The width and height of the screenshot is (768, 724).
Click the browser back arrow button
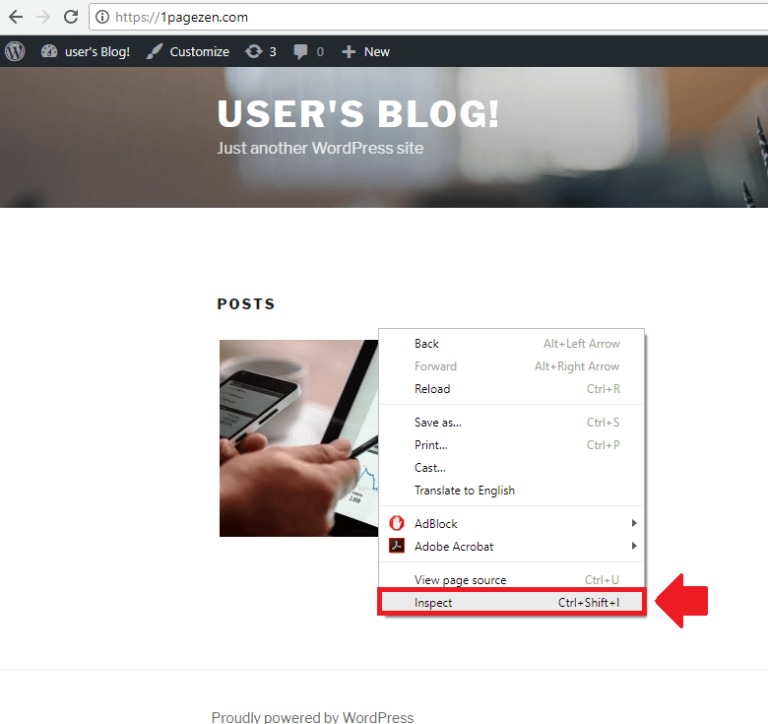pyautogui.click(x=16, y=17)
